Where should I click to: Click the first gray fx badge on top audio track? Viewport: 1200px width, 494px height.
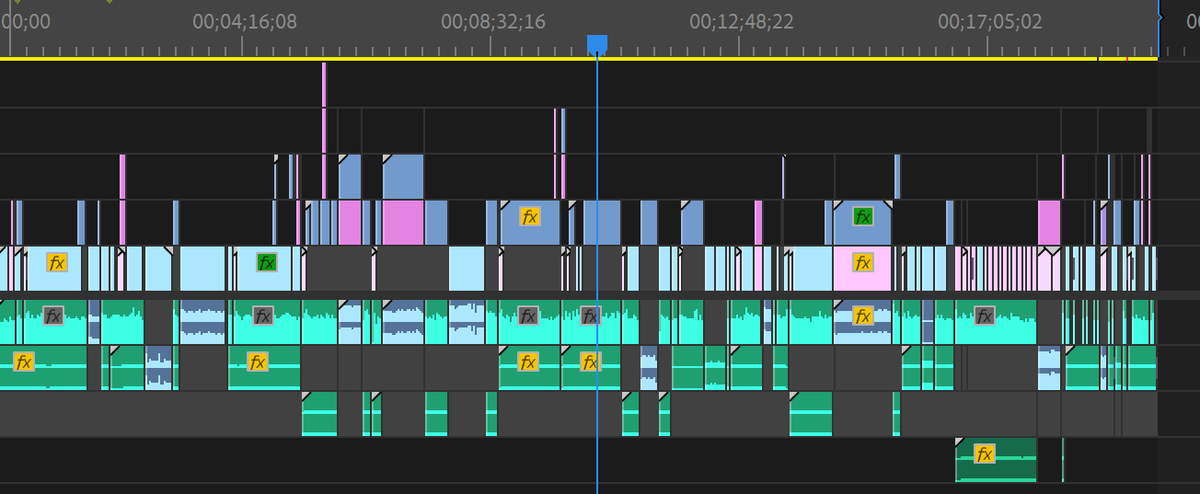pos(53,316)
